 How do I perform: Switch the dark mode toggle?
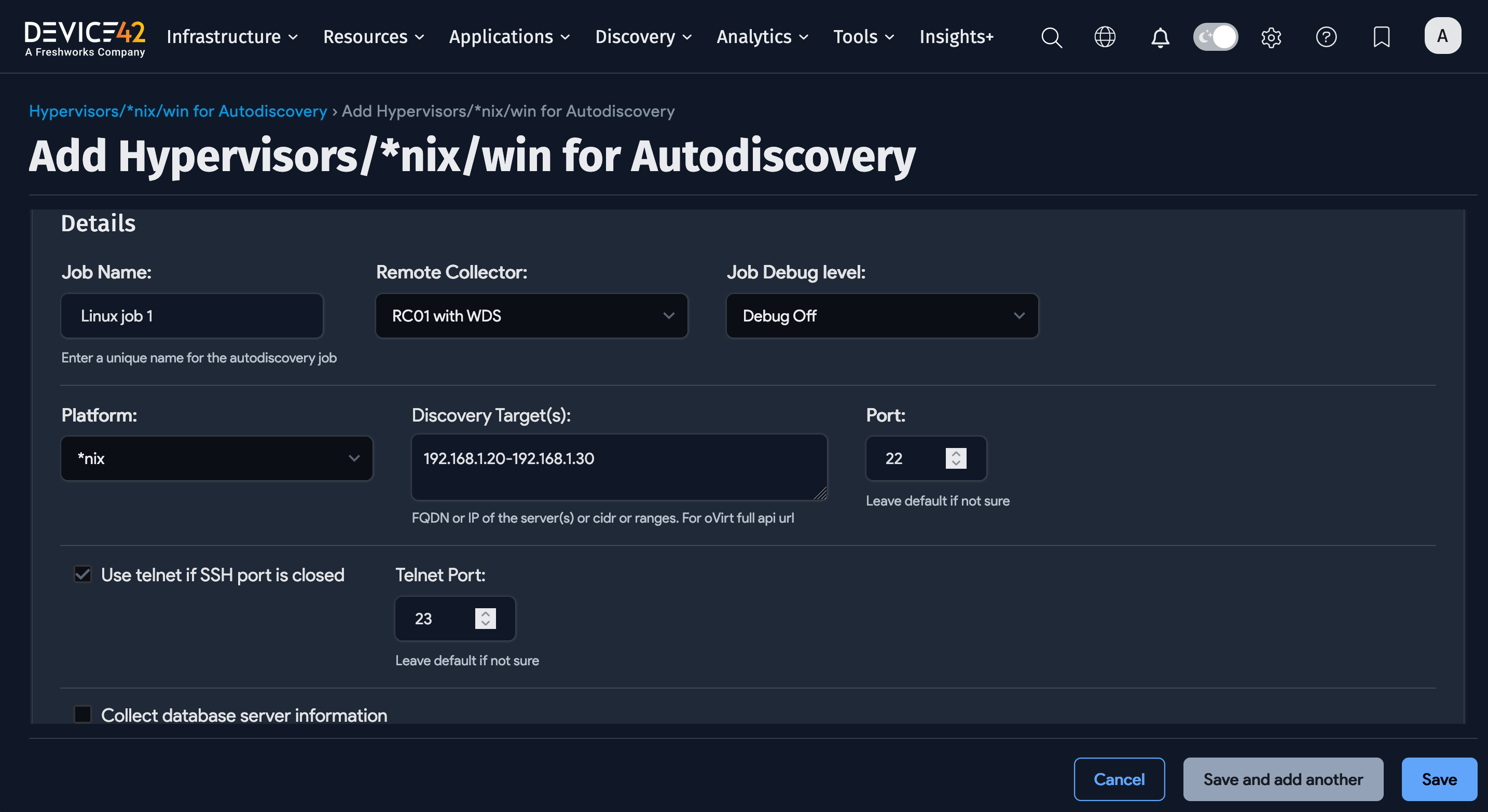1215,36
